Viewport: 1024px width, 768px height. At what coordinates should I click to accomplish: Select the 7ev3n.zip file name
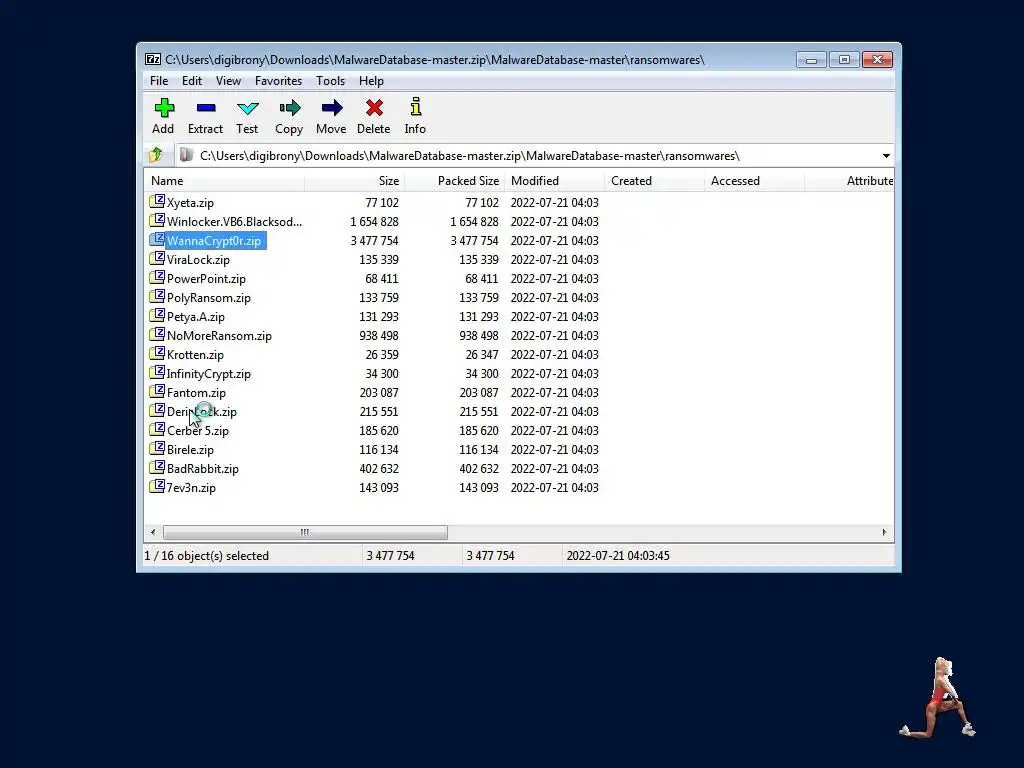(x=191, y=488)
